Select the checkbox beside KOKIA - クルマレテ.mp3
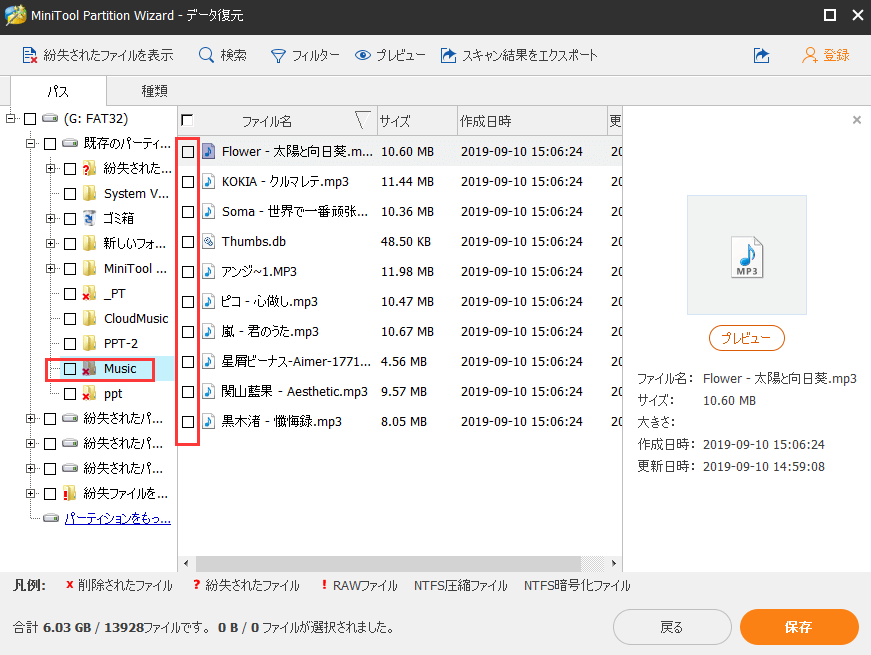This screenshot has height=655, width=871. pos(188,181)
